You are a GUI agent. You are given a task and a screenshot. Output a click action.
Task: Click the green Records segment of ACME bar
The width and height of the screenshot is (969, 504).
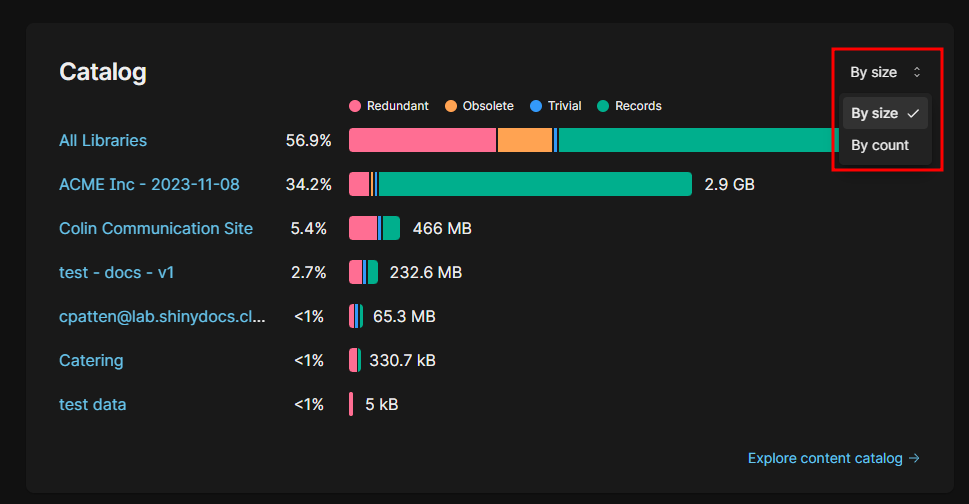coord(535,184)
